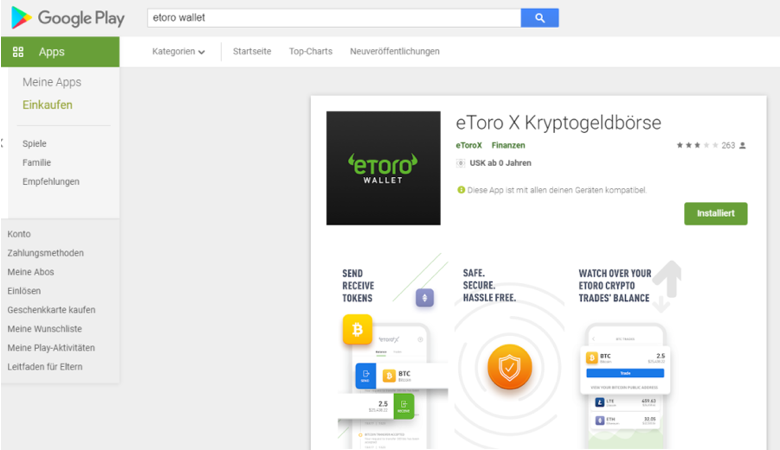Click the reviewers person icon
Image resolution: width=780 pixels, height=450 pixels.
point(742,145)
